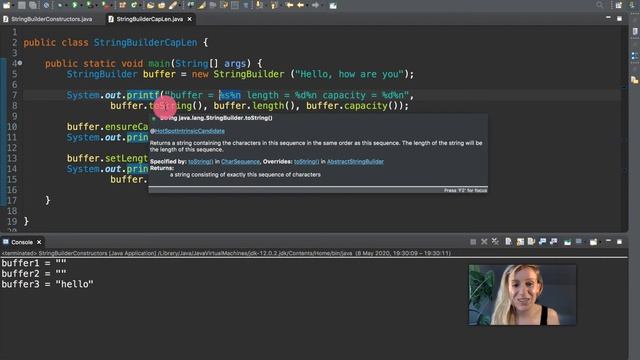Click the Pin Editor icon in toolbar
The height and width of the screenshot is (360, 640).
pyautogui.click(x=333, y=5)
